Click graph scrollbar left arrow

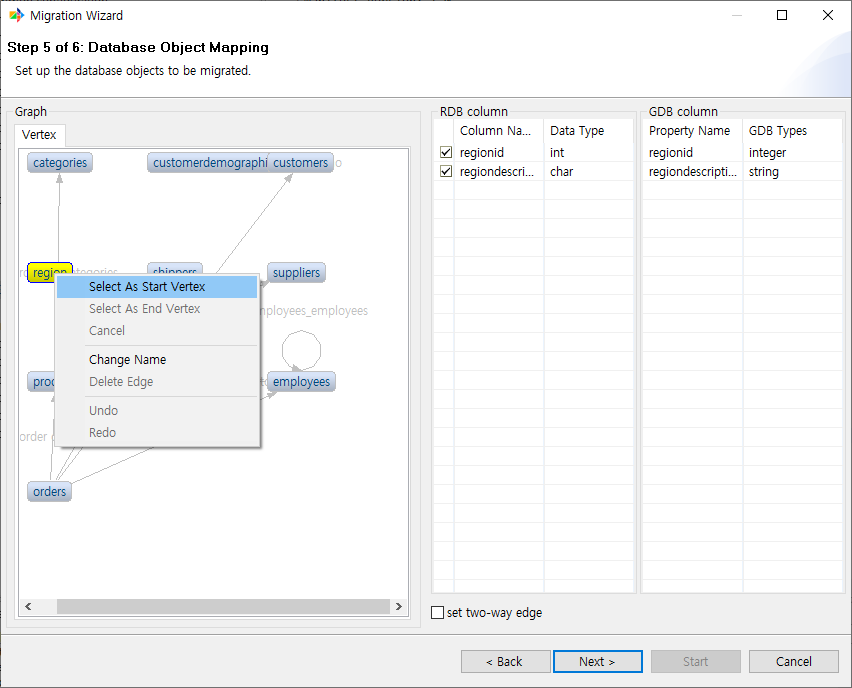pos(27,607)
